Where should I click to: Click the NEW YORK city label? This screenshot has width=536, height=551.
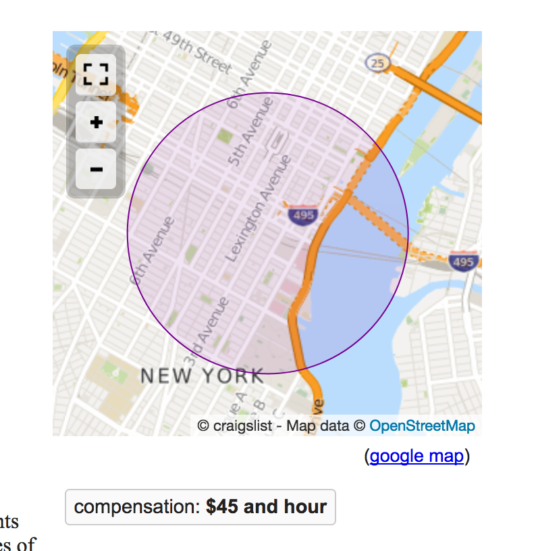pyautogui.click(x=202, y=376)
